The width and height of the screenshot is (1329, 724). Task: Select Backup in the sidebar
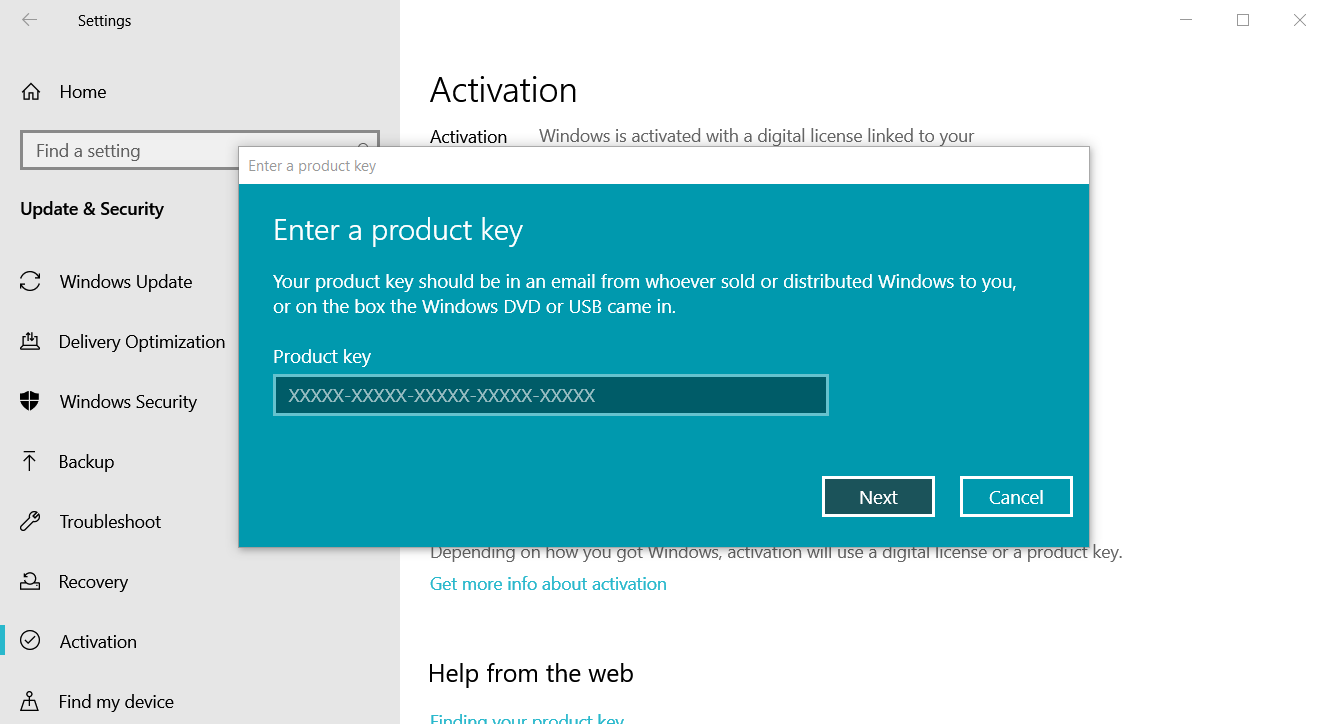point(86,462)
